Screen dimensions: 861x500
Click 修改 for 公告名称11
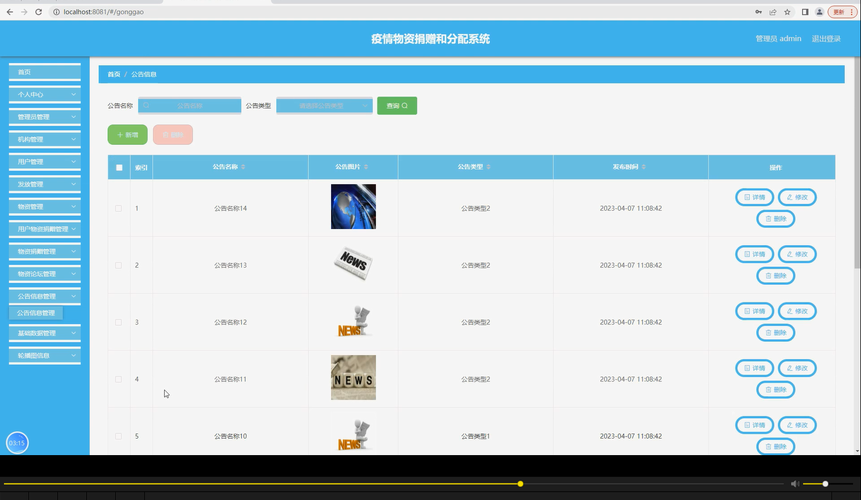pyautogui.click(x=797, y=368)
